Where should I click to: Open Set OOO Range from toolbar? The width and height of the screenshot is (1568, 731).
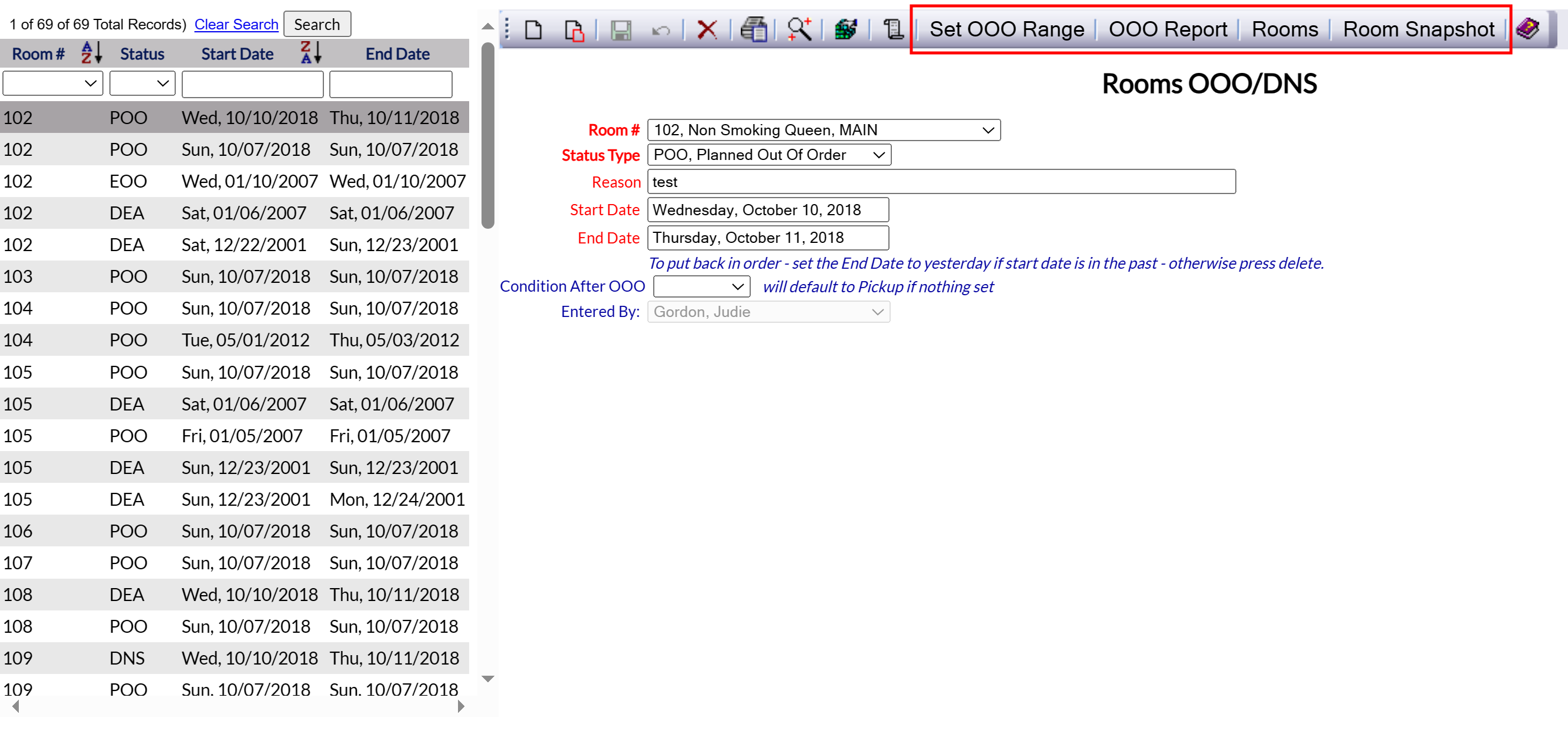(1007, 29)
